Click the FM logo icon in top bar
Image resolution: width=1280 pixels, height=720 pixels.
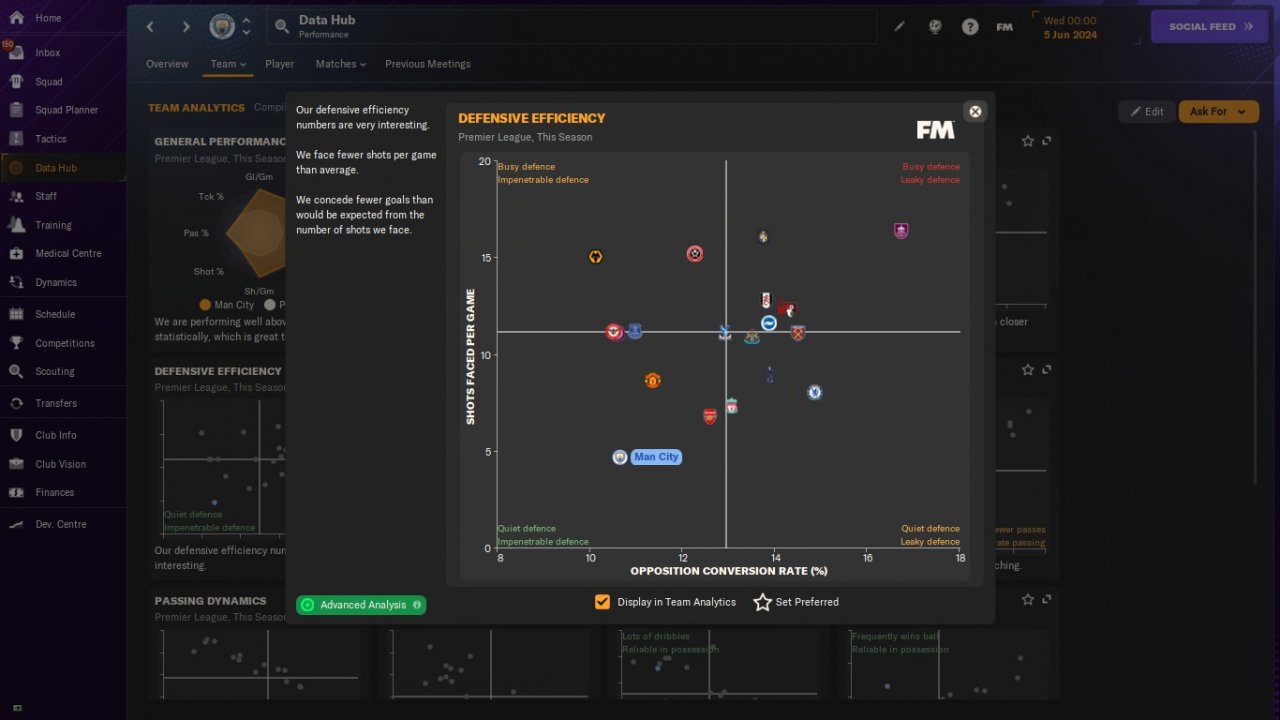tap(1005, 27)
